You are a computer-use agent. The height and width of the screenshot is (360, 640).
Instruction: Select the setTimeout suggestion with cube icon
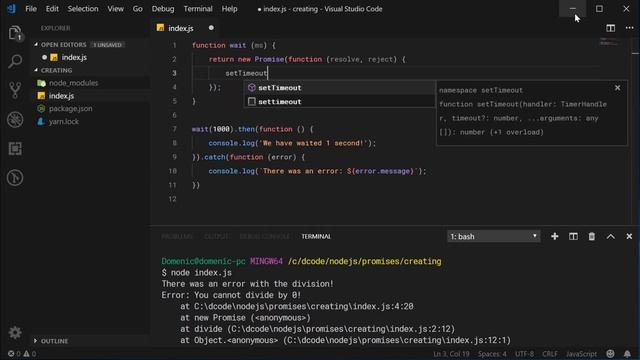339,88
